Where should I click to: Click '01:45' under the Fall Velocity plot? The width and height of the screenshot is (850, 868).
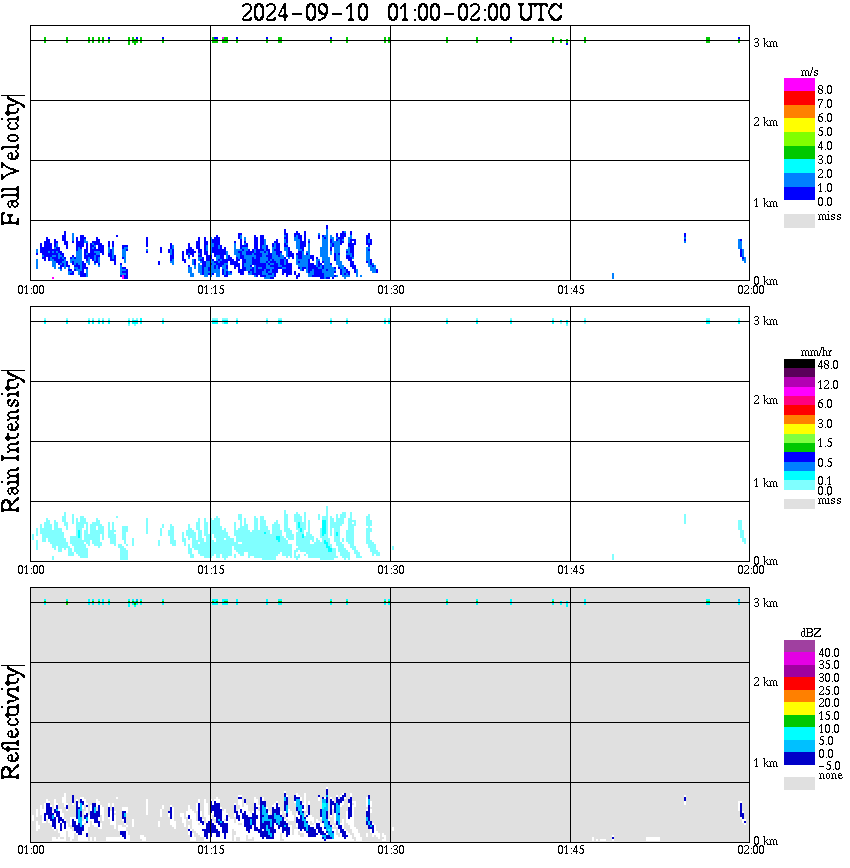(570, 290)
